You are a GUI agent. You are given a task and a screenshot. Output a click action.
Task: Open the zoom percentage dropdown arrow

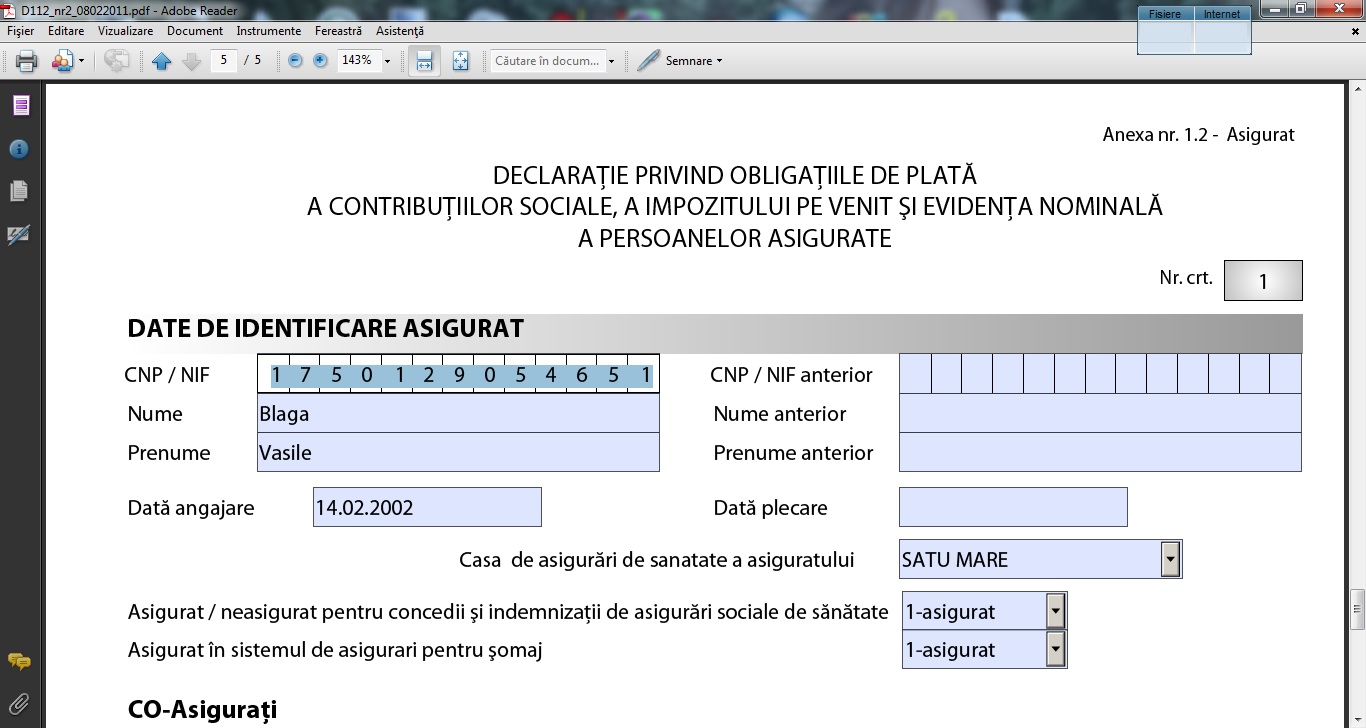point(388,61)
